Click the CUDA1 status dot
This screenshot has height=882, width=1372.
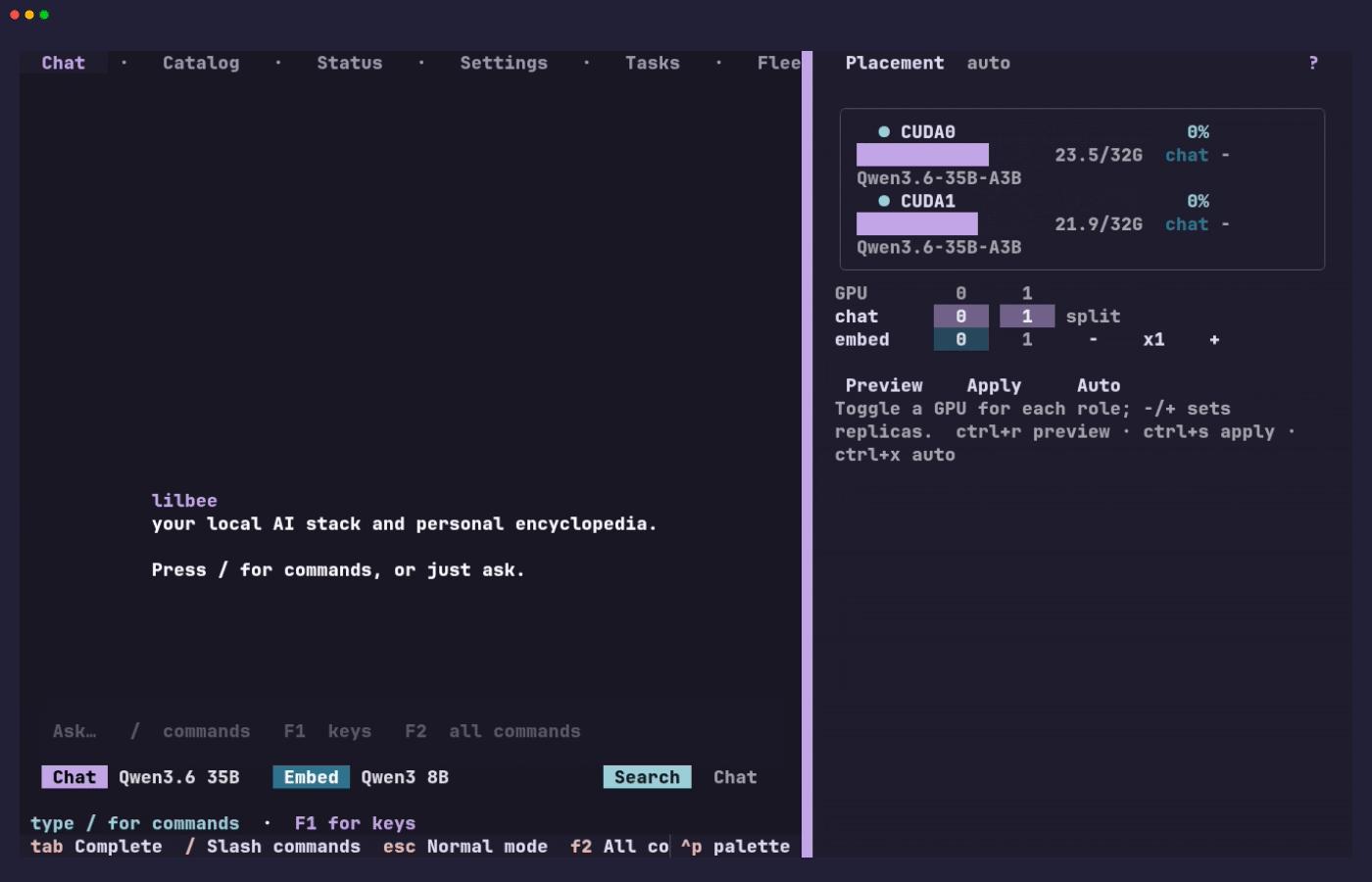coord(884,201)
